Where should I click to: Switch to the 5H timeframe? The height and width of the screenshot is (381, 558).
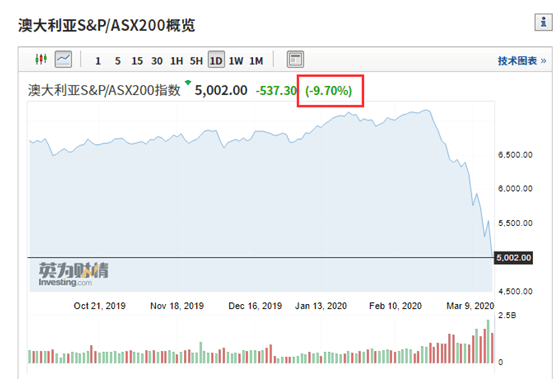click(196, 61)
